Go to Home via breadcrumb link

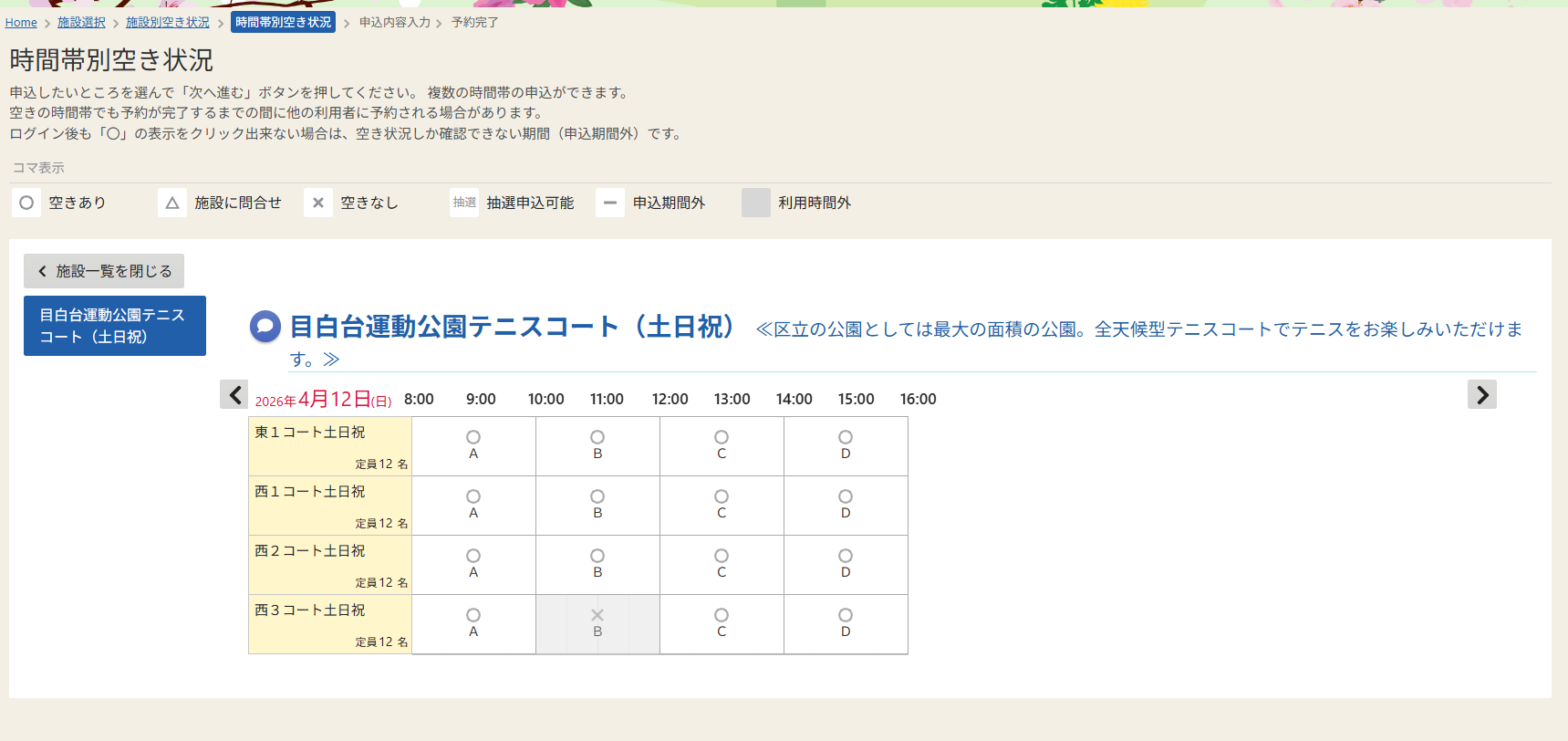[x=21, y=22]
